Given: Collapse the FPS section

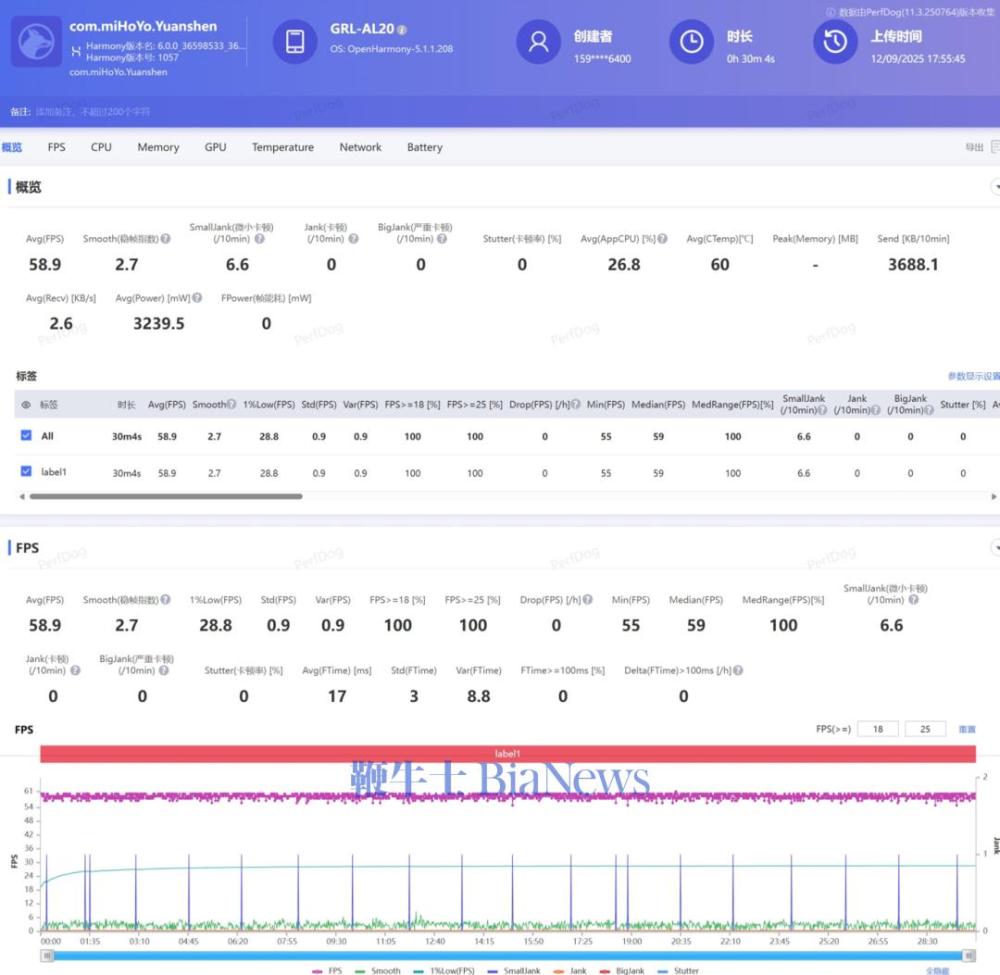Looking at the screenshot, I should pos(996,548).
